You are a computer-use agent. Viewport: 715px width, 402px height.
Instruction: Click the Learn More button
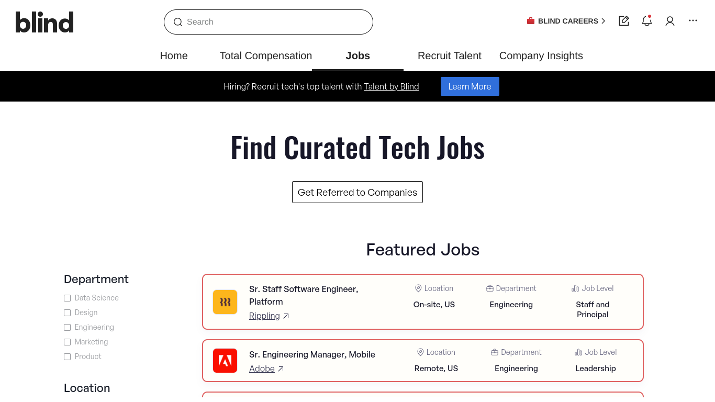tap(470, 87)
